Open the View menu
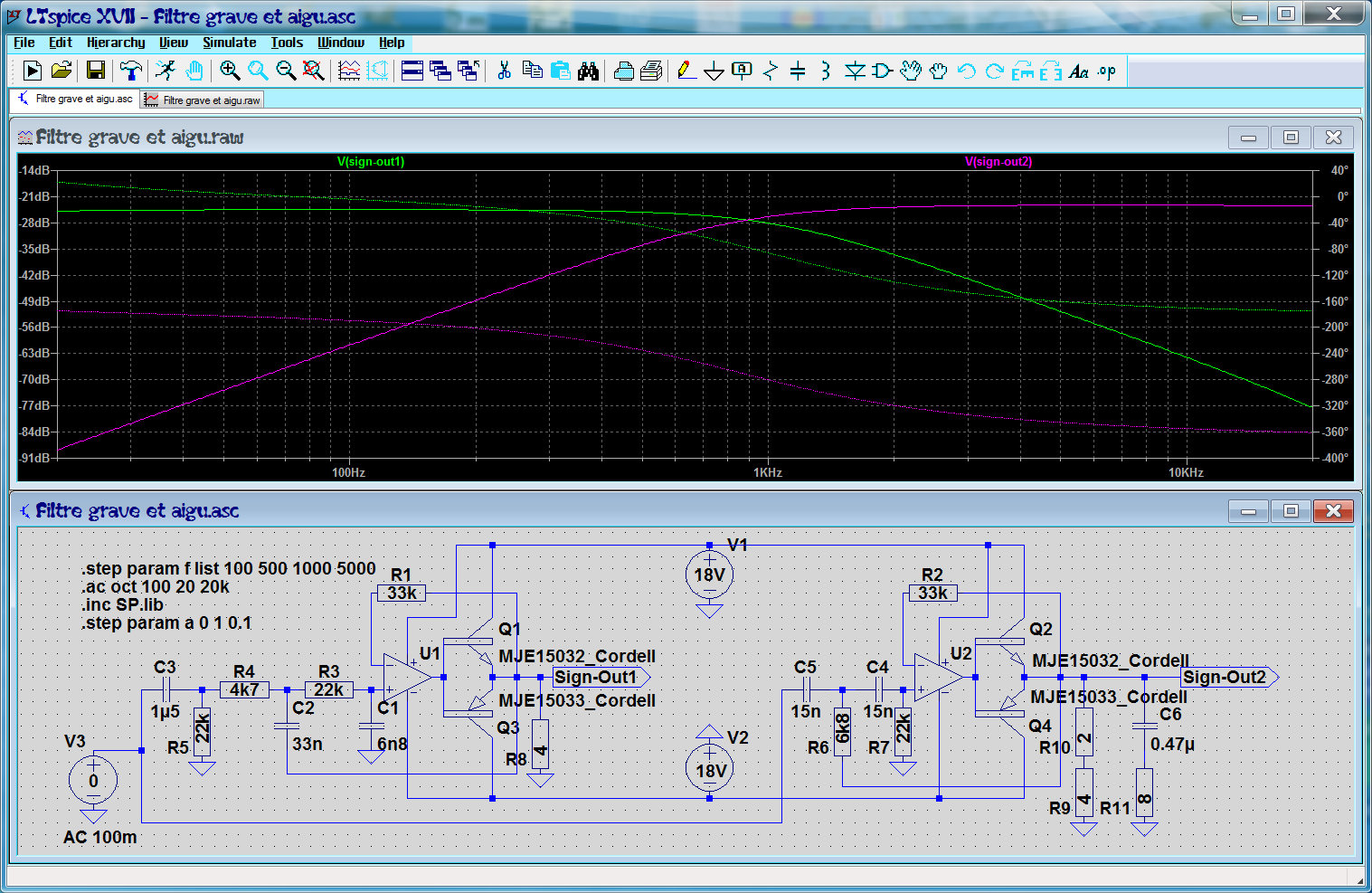Viewport: 1372px width, 893px height. pos(174,43)
